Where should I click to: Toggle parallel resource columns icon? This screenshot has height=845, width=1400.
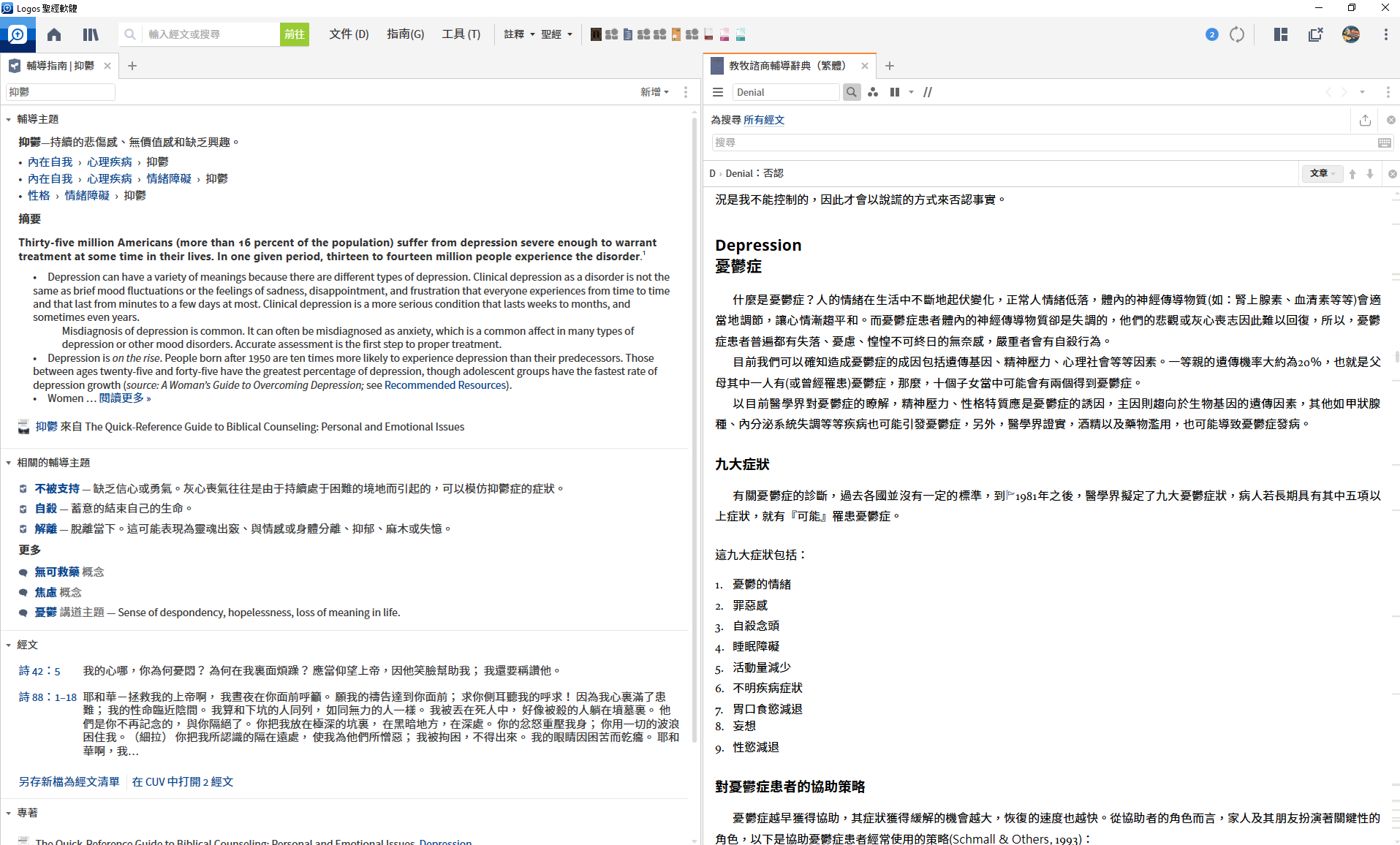point(894,92)
